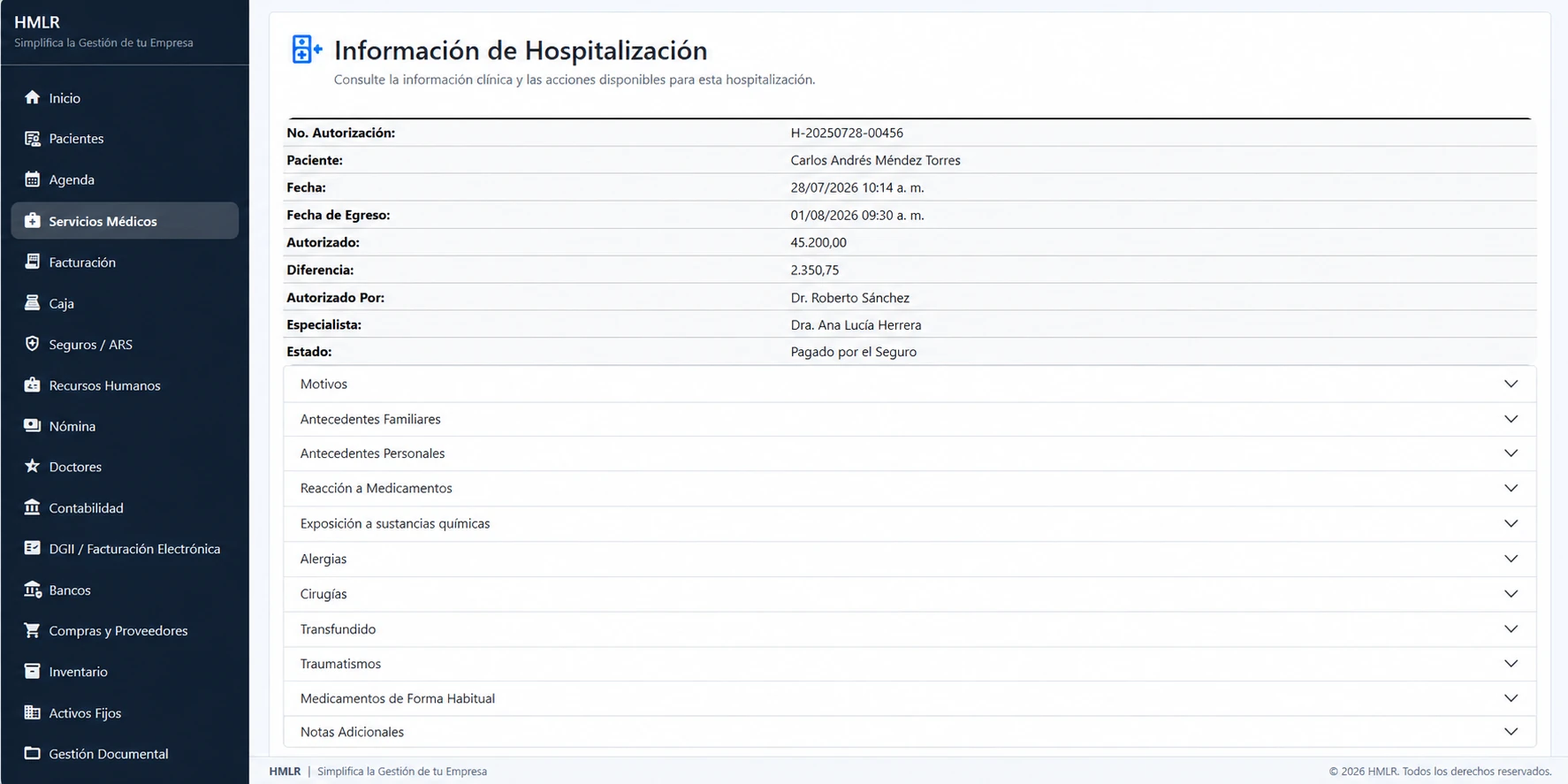The width and height of the screenshot is (1568, 784).
Task: Click the HMLR footer link
Action: coord(285,771)
